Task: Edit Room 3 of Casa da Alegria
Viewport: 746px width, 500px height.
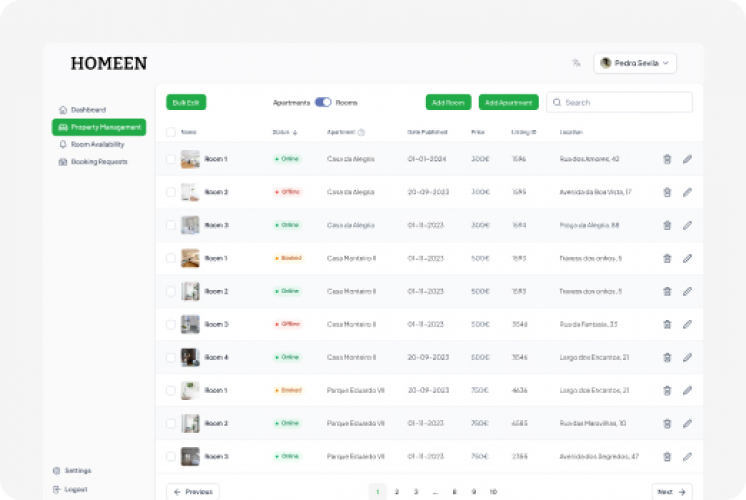Action: tap(687, 225)
